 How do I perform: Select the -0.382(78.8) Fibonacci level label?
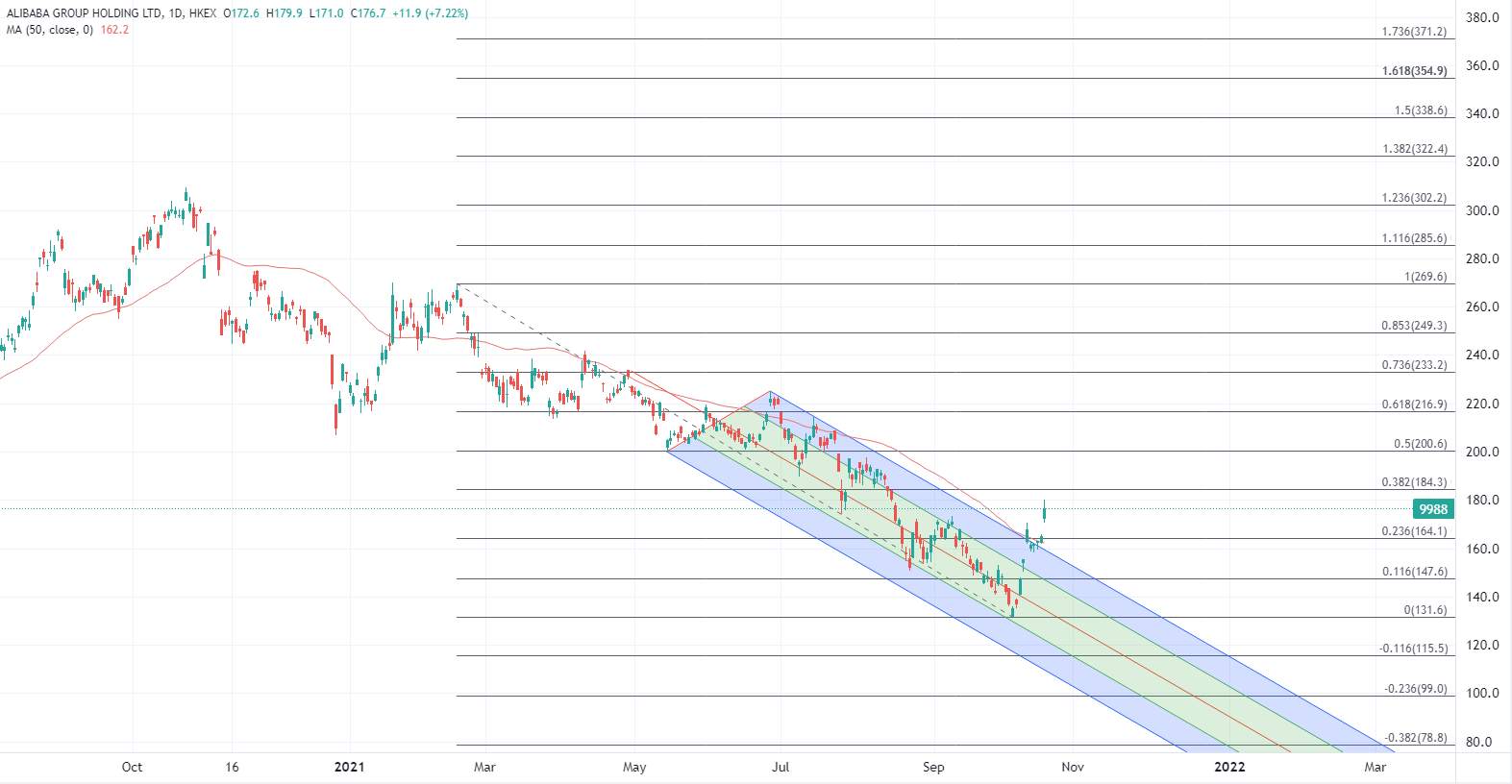(1415, 738)
